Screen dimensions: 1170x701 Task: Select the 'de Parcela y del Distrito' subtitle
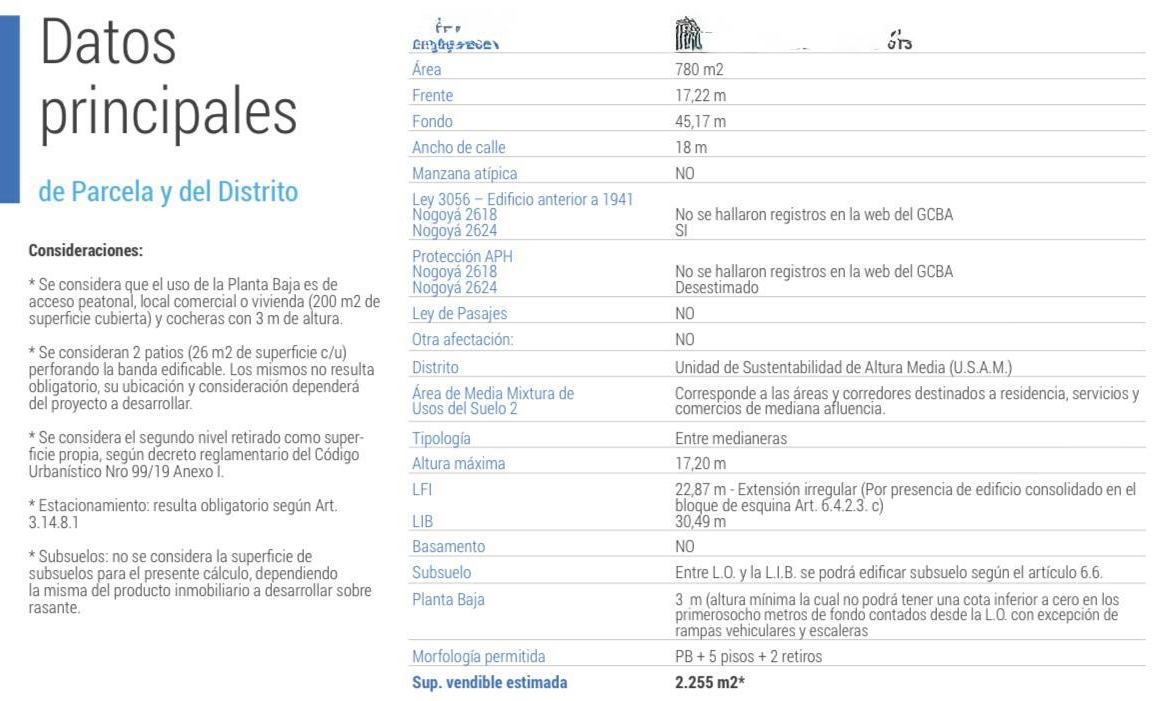tap(168, 192)
